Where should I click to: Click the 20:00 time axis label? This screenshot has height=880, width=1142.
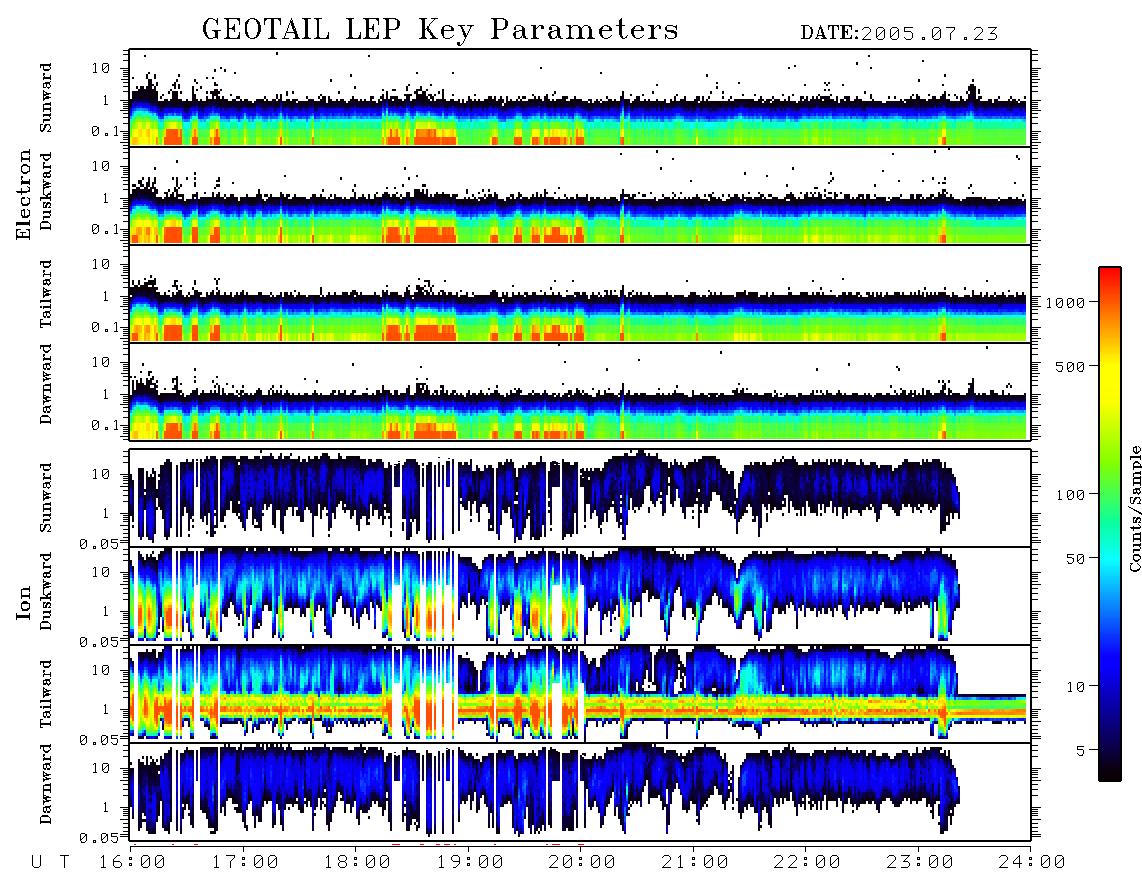click(x=583, y=862)
